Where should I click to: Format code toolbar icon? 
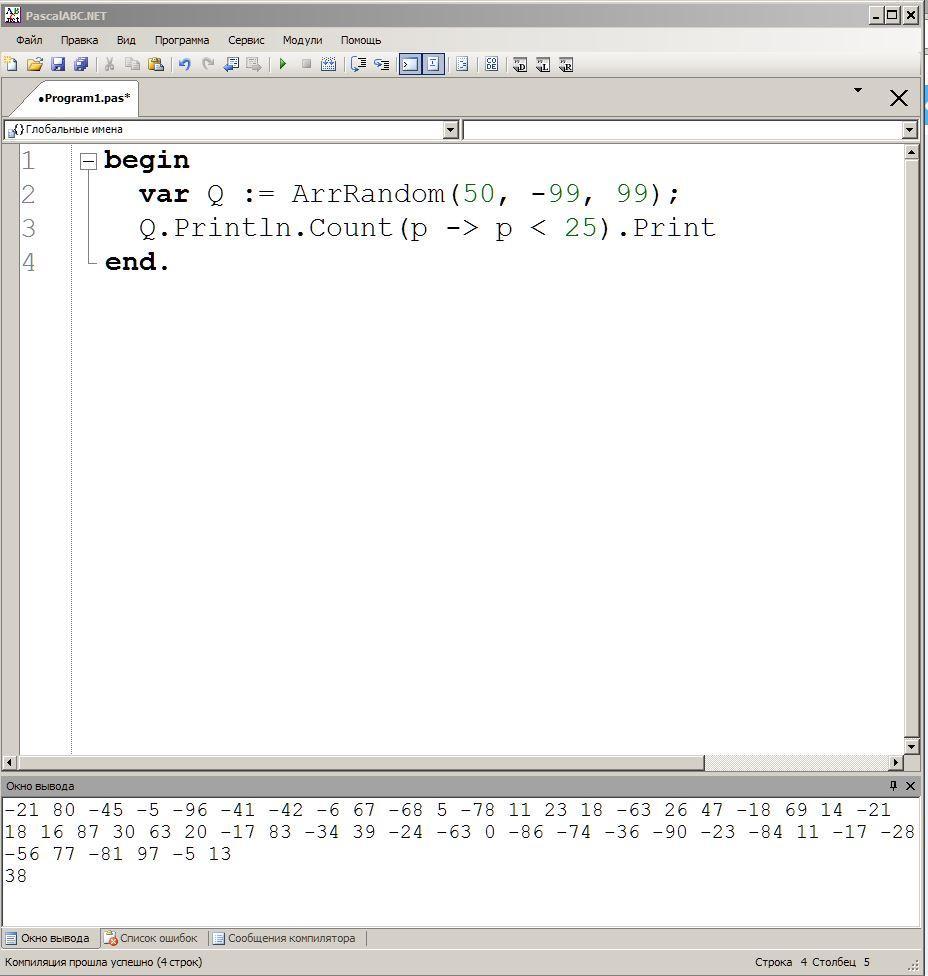[462, 64]
